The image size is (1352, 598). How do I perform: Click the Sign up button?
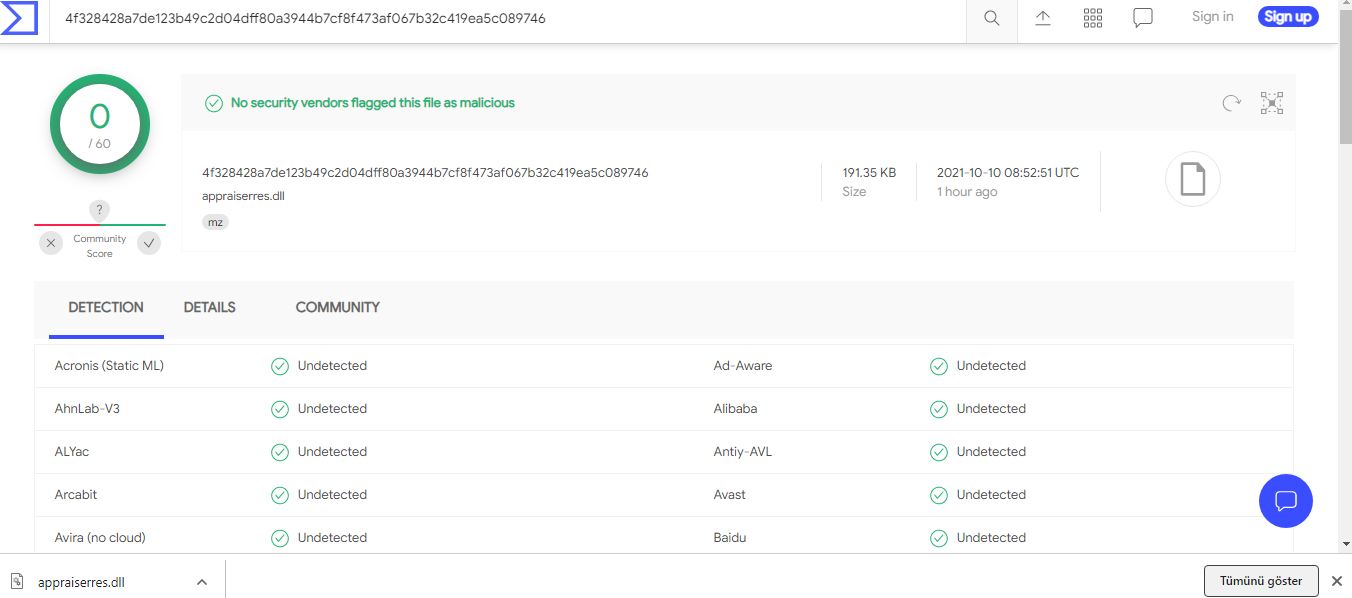tap(1288, 16)
